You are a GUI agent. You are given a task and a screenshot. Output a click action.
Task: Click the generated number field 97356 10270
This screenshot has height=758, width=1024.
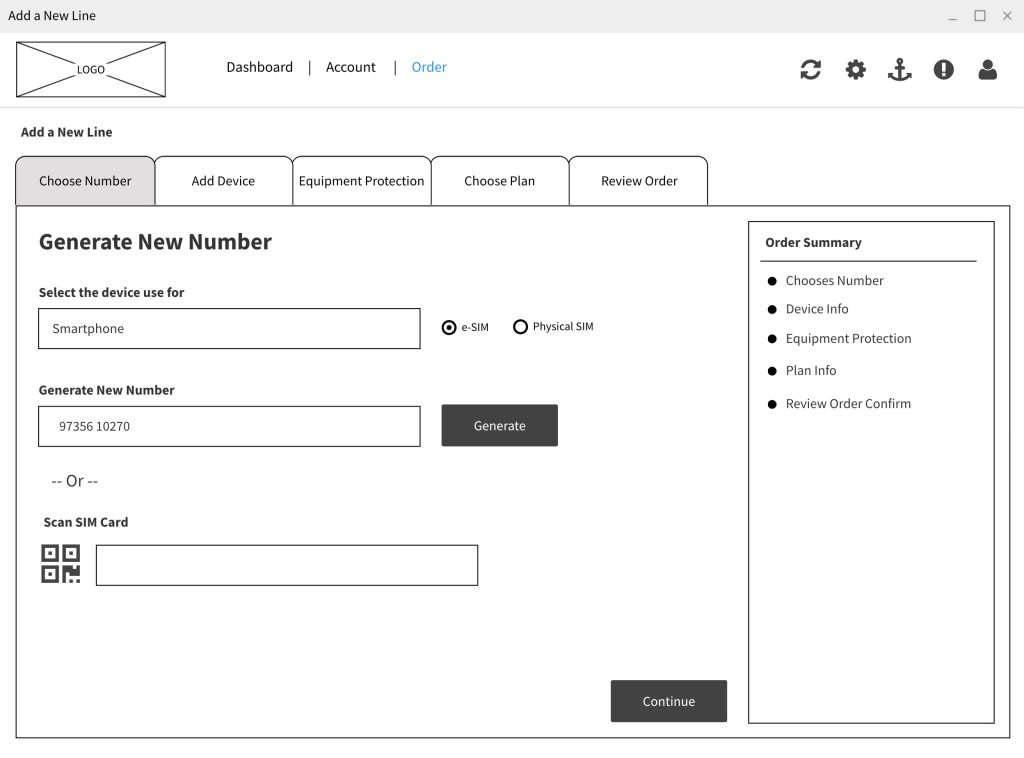coord(229,426)
